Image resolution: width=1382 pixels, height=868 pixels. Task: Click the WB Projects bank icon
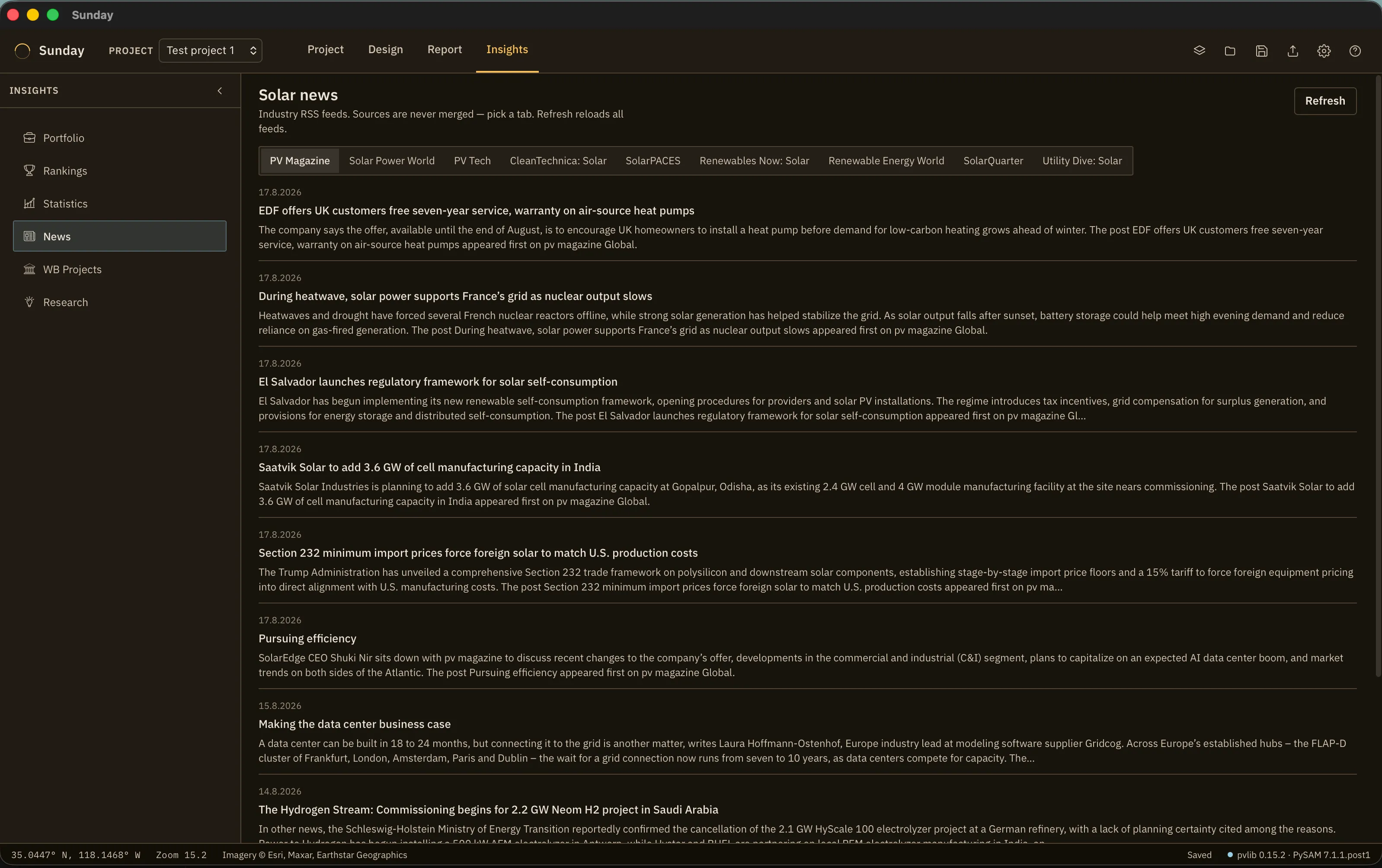coord(29,269)
